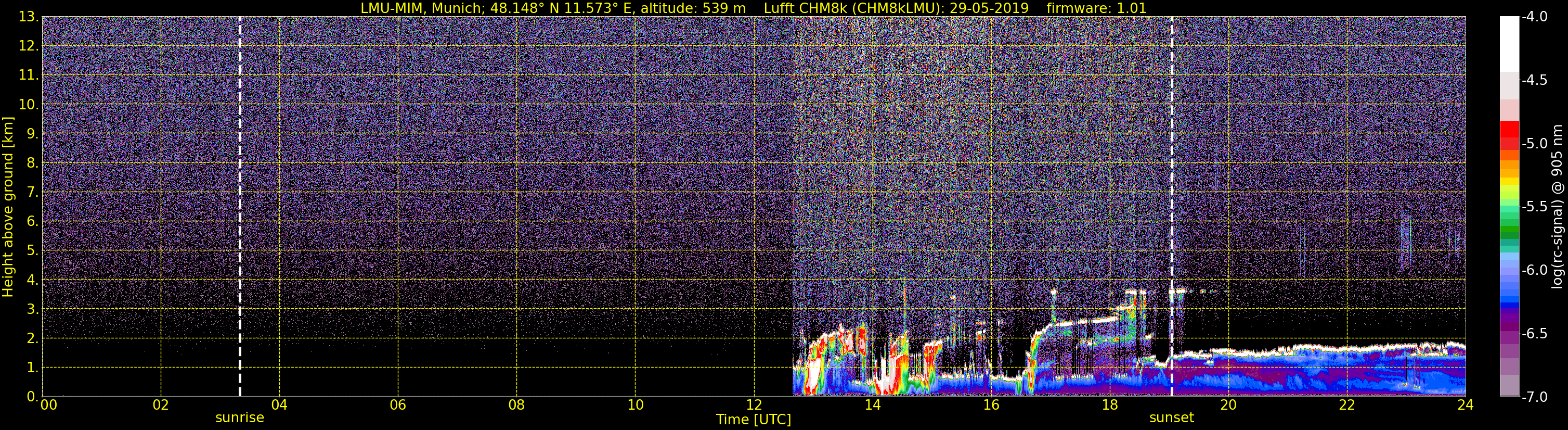Click the white top section of colorbar
Screen dimensions: 1568x430
tap(1510, 43)
